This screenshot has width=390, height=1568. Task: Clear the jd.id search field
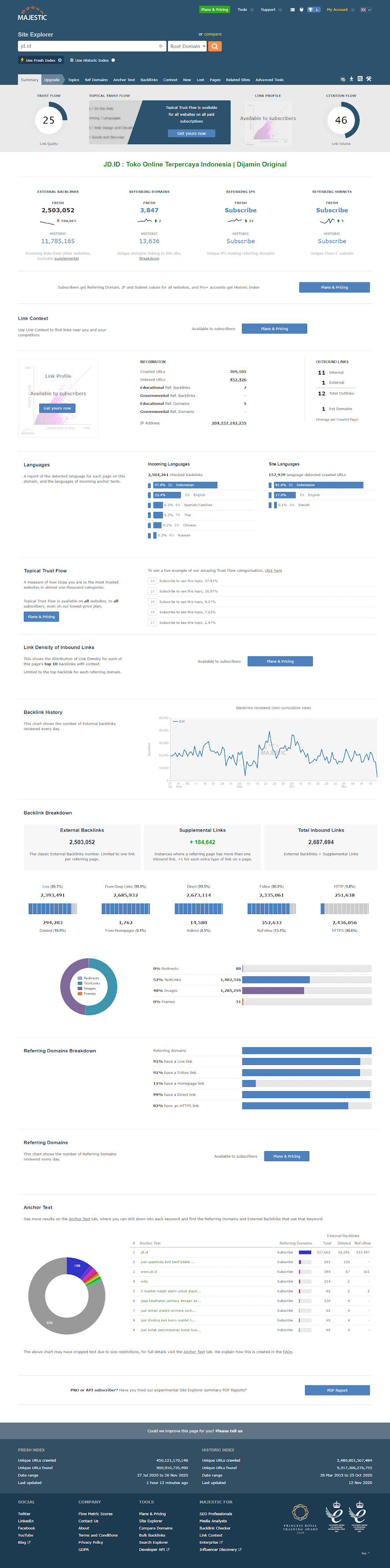[160, 46]
